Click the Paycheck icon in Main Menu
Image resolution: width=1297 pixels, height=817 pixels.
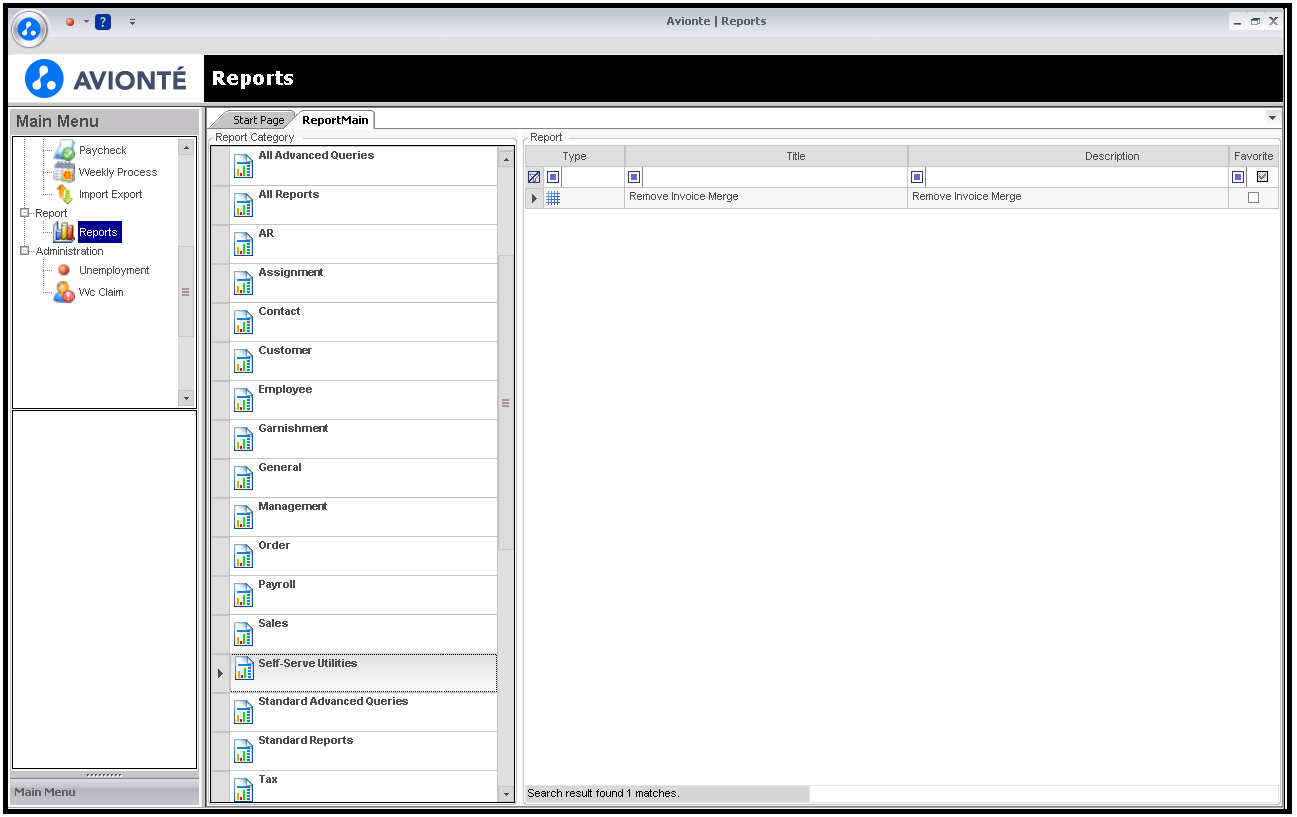pyautogui.click(x=64, y=150)
